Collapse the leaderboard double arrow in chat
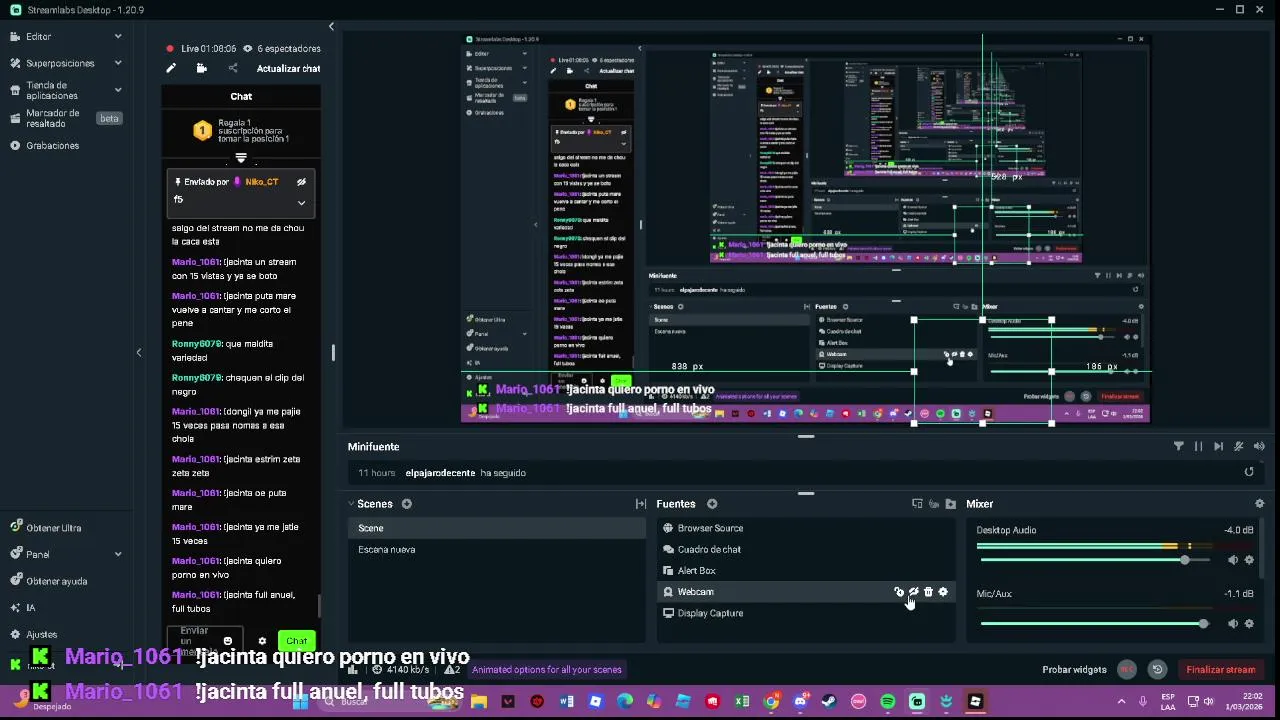Image resolution: width=1280 pixels, height=720 pixels. (241, 159)
